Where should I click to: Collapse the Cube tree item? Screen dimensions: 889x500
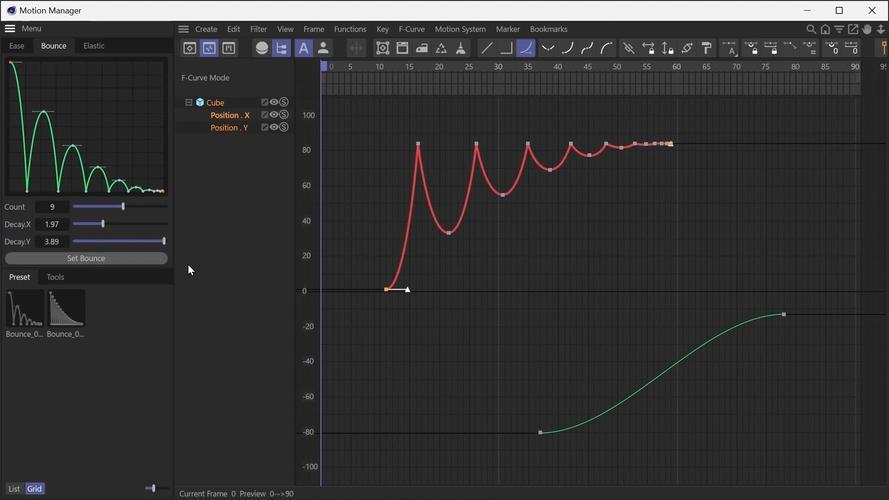click(x=189, y=103)
